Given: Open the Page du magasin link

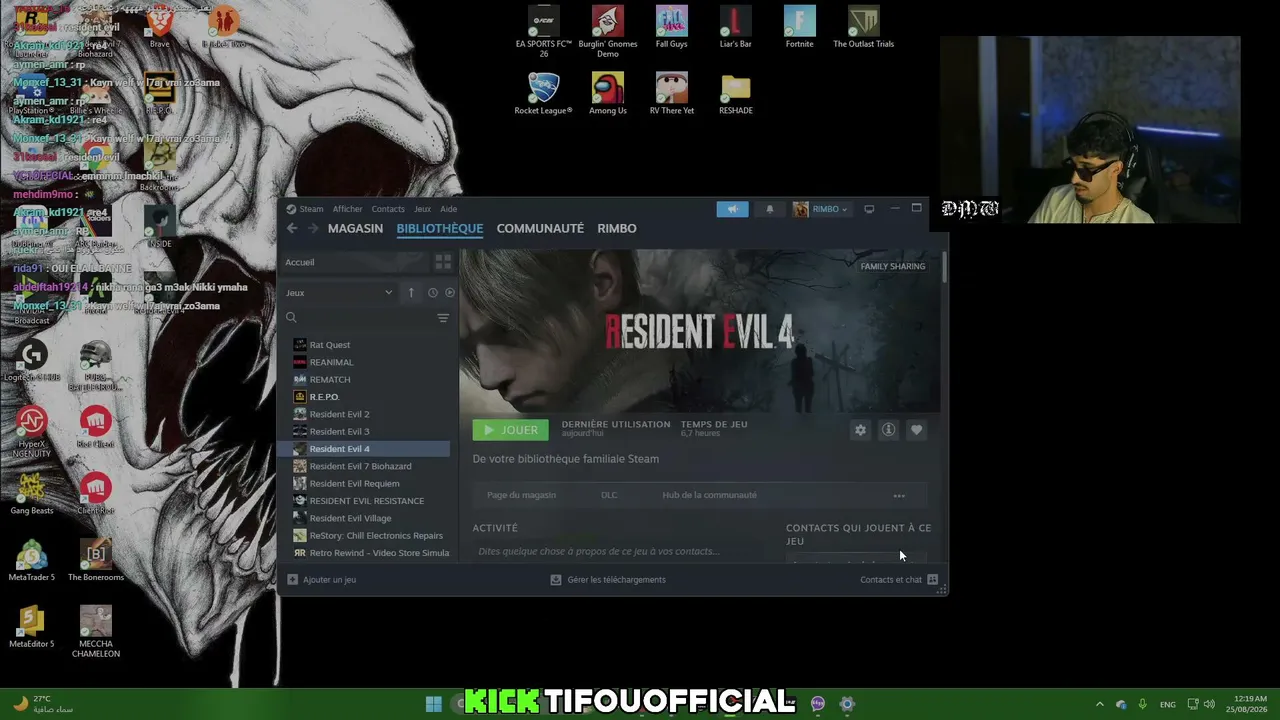Looking at the screenshot, I should [x=521, y=495].
